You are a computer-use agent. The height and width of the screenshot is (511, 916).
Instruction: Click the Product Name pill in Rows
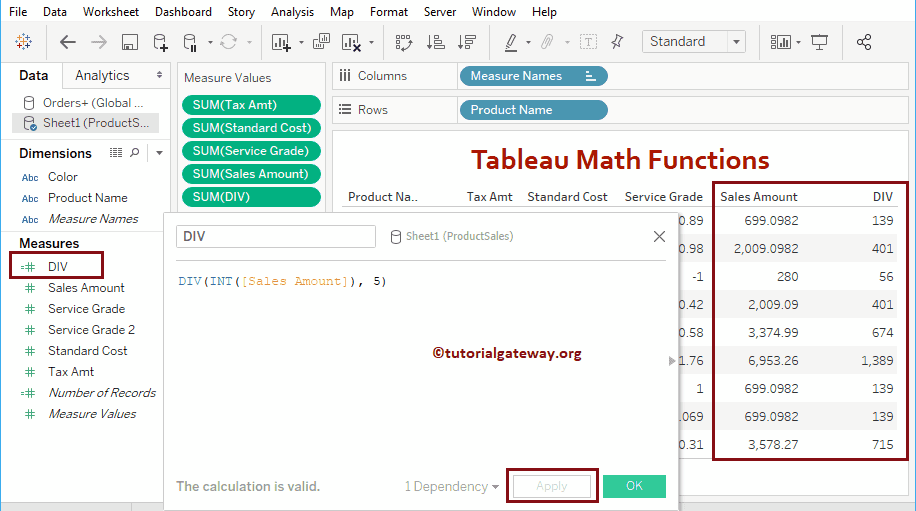pos(533,110)
